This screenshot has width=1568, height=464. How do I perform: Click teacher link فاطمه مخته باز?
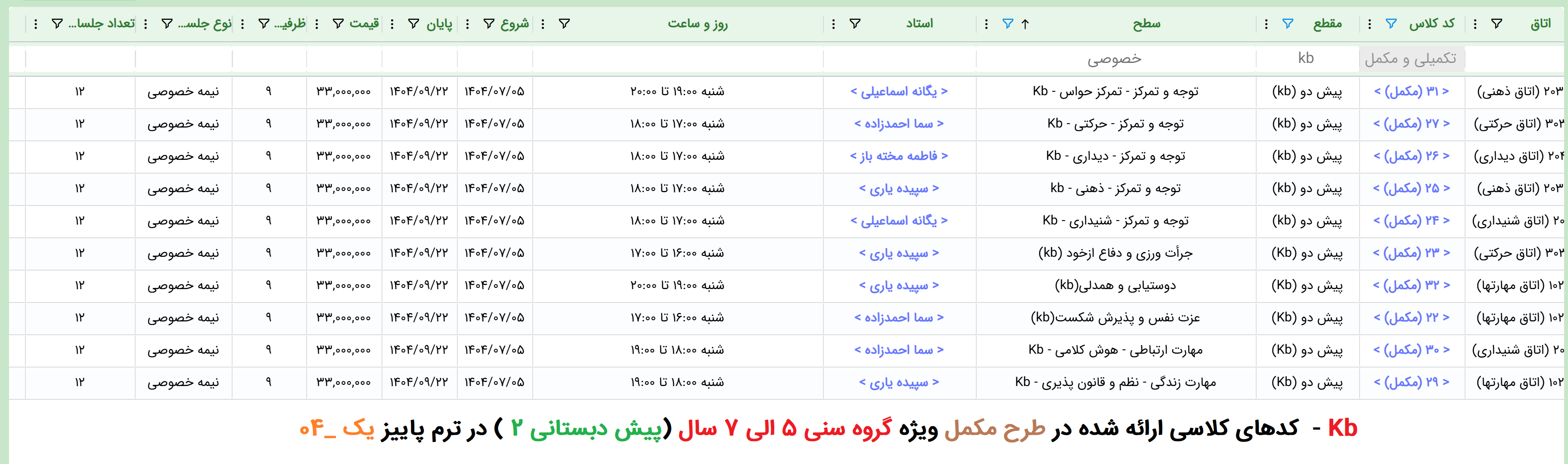[x=898, y=156]
